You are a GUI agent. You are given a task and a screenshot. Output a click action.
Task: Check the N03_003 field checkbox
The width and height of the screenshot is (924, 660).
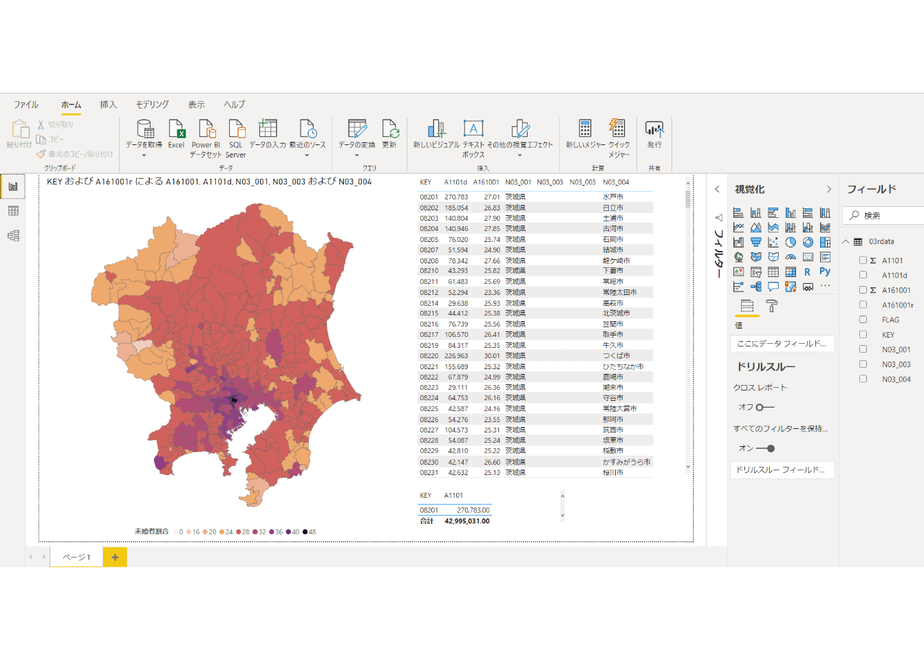point(863,364)
